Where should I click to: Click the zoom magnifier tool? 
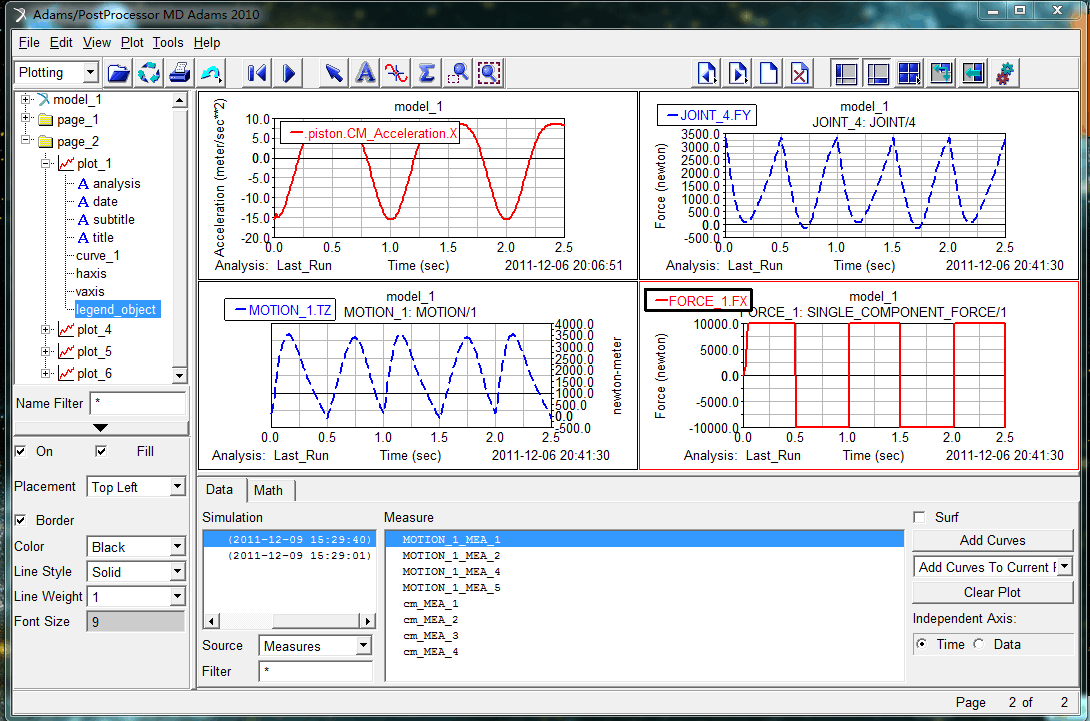tap(458, 72)
